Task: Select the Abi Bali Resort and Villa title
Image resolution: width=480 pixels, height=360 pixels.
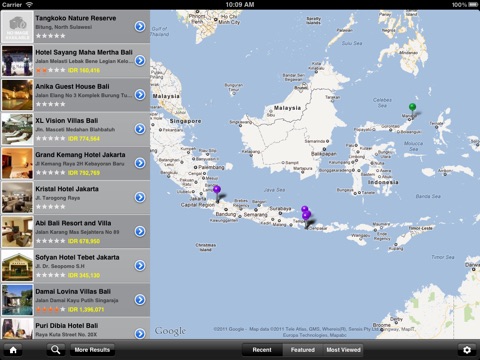Action: (73, 223)
